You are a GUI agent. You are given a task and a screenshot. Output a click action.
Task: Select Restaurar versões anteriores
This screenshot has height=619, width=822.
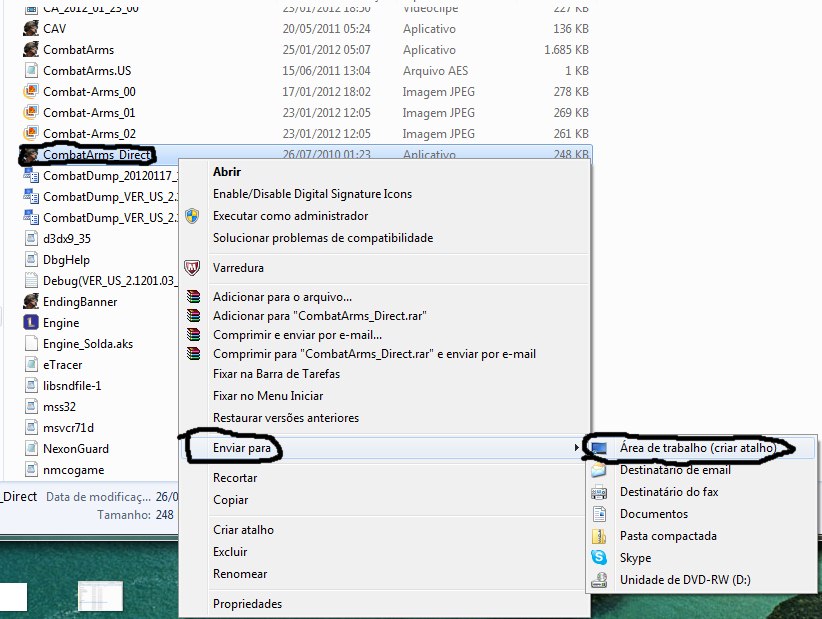286,418
